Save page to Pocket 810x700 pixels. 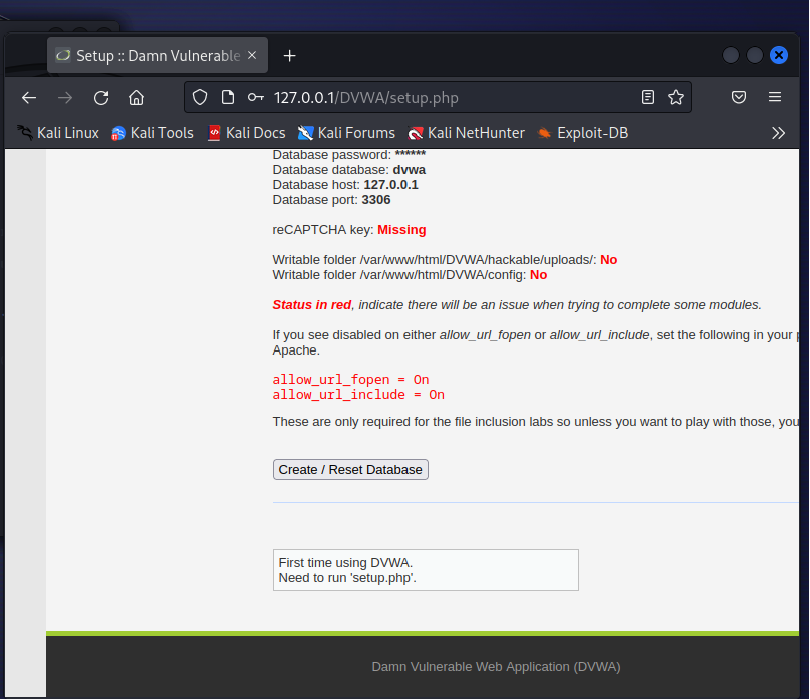pyautogui.click(x=739, y=97)
